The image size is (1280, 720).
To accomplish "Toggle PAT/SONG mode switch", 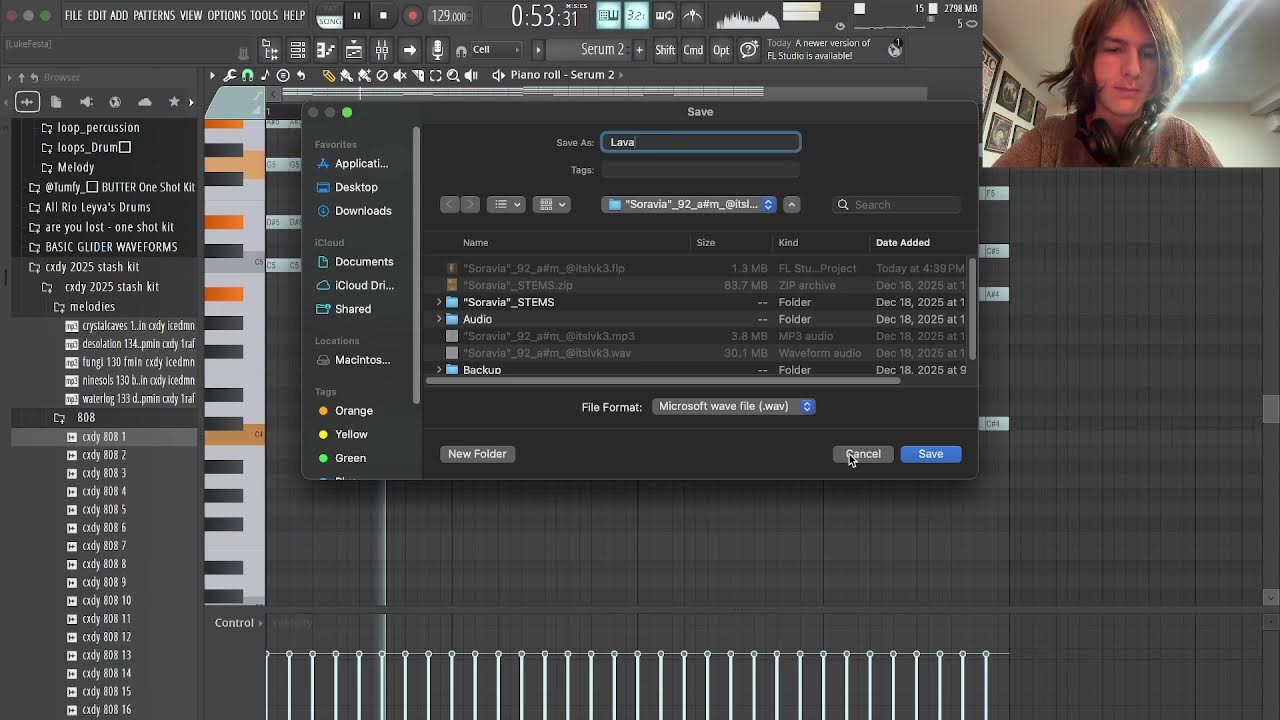I will (329, 16).
